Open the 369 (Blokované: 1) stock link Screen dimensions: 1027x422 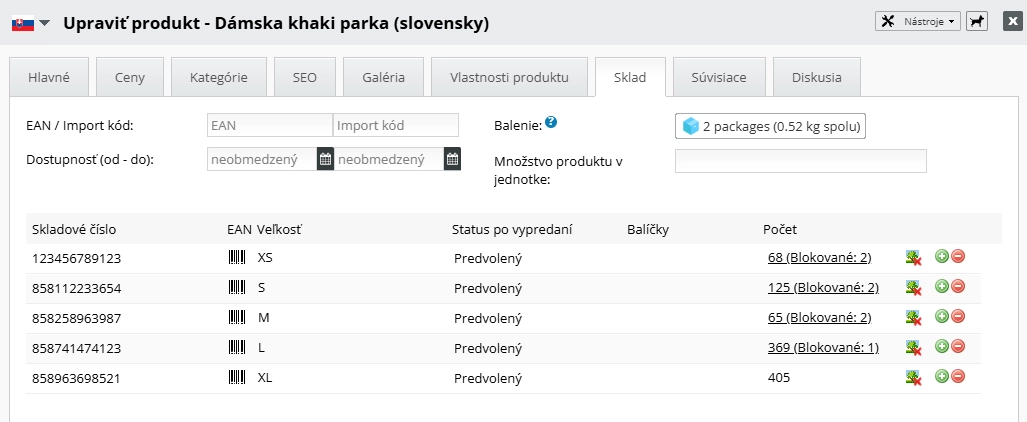822,348
